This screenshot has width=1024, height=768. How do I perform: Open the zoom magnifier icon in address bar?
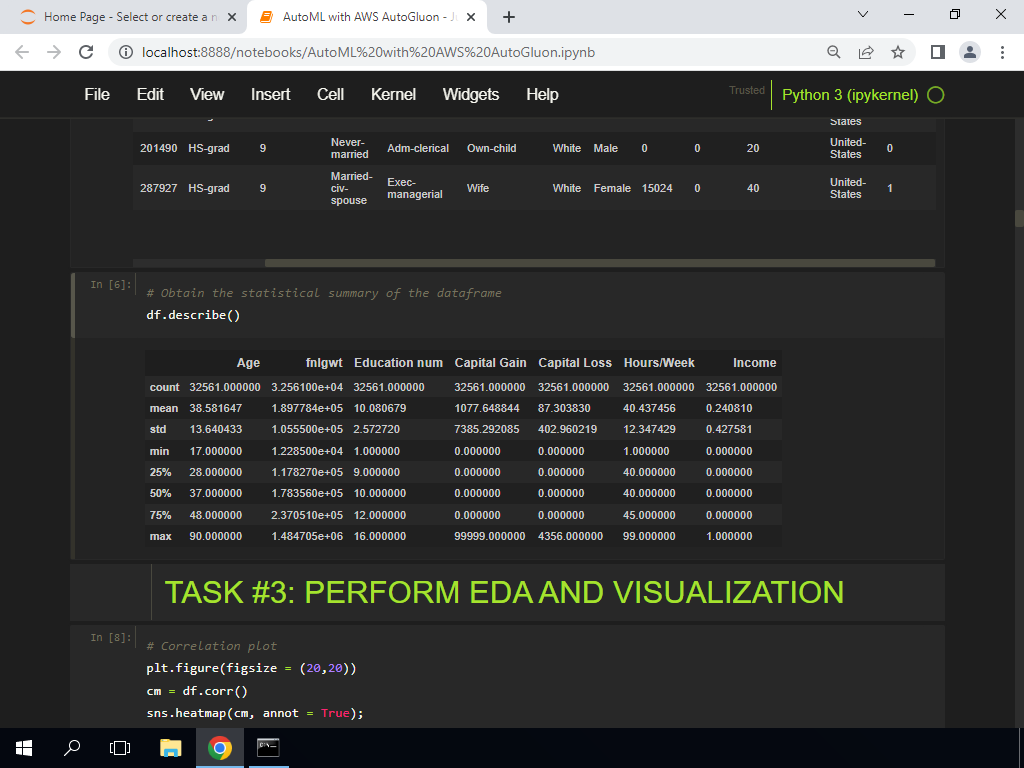pyautogui.click(x=833, y=52)
